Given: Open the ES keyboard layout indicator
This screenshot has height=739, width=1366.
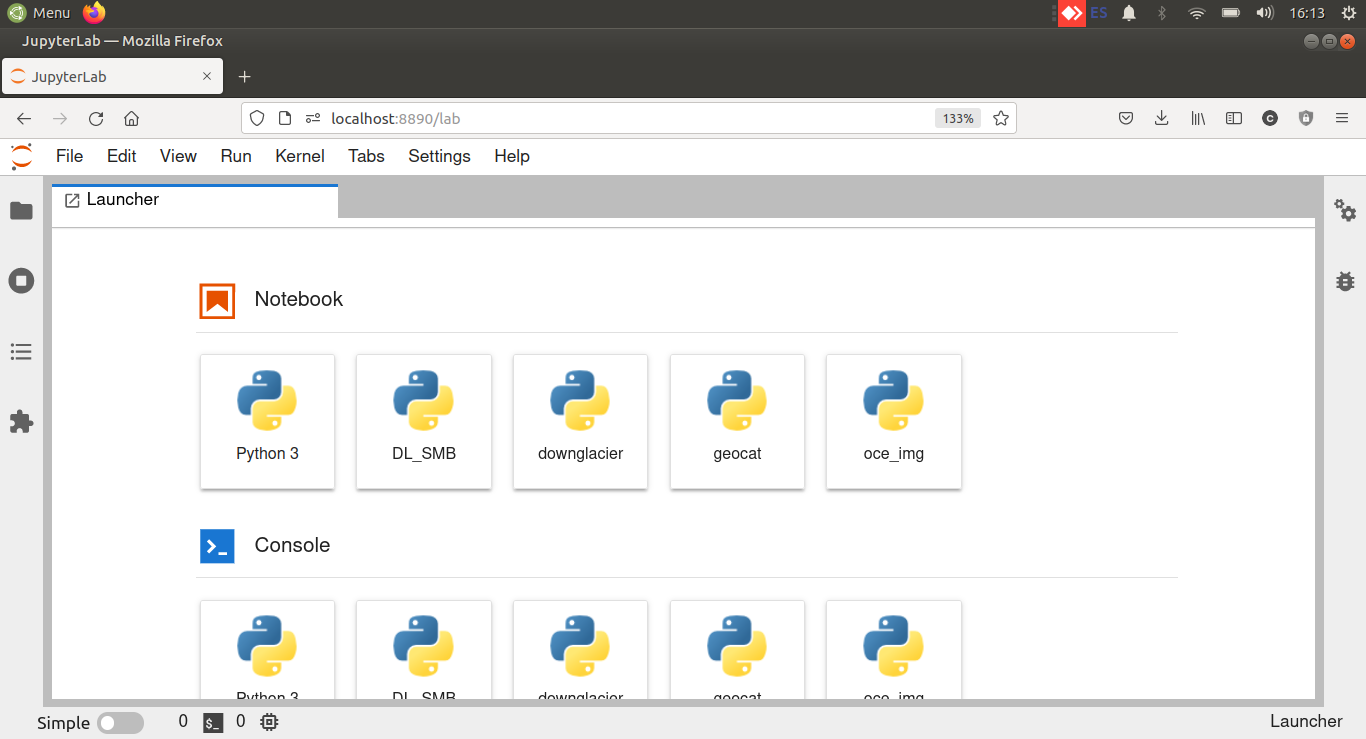Looking at the screenshot, I should pos(1099,13).
